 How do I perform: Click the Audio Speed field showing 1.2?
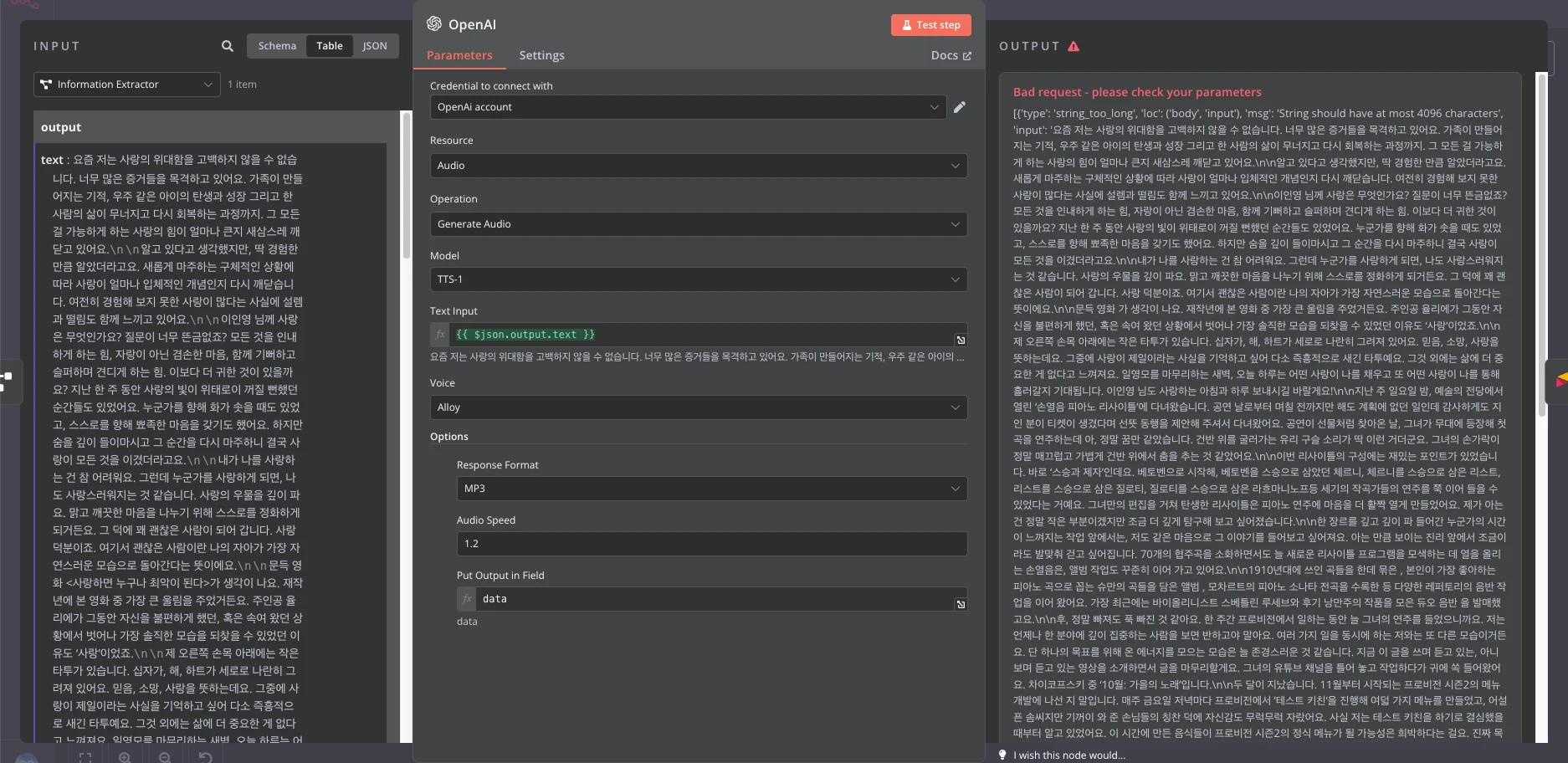(712, 544)
